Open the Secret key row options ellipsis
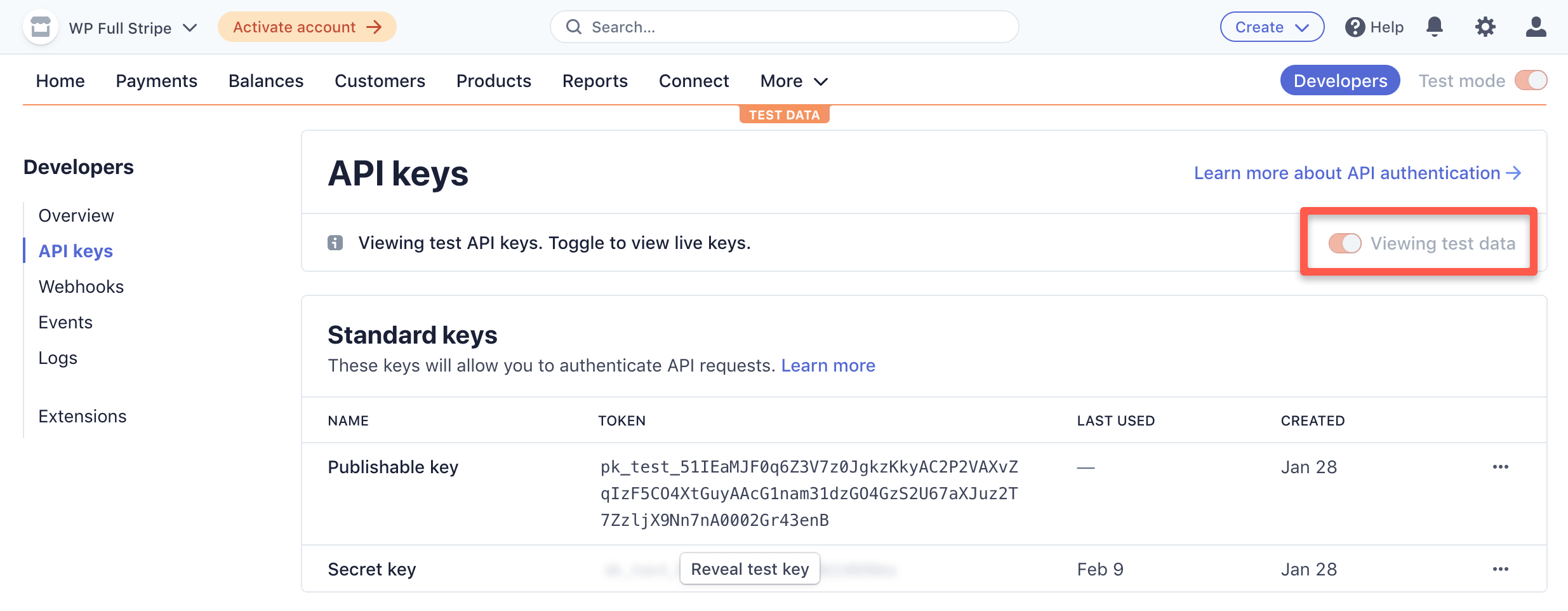Image resolution: width=1568 pixels, height=611 pixels. [x=1501, y=568]
